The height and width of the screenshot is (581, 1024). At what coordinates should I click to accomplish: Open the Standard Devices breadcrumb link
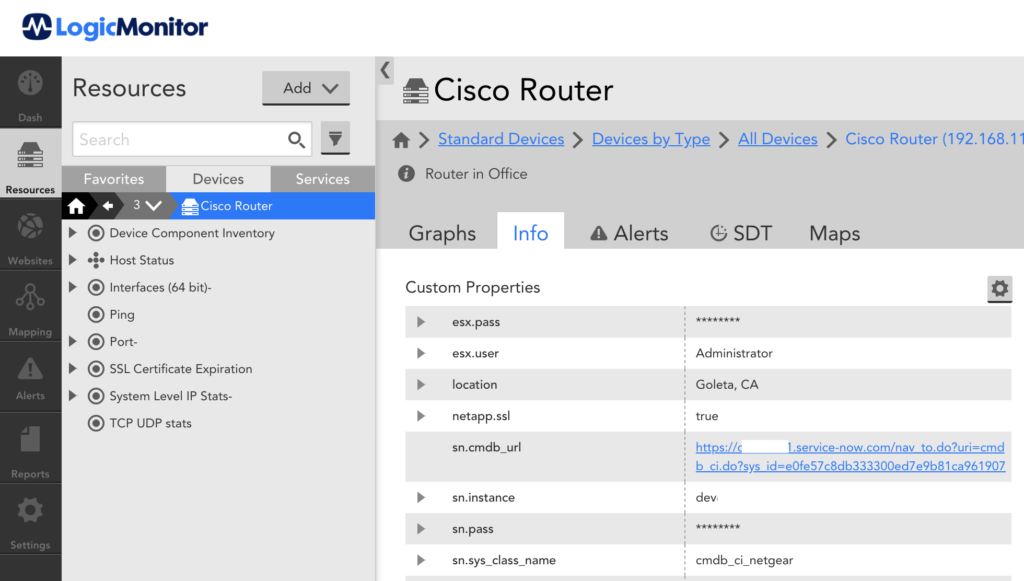(x=501, y=139)
